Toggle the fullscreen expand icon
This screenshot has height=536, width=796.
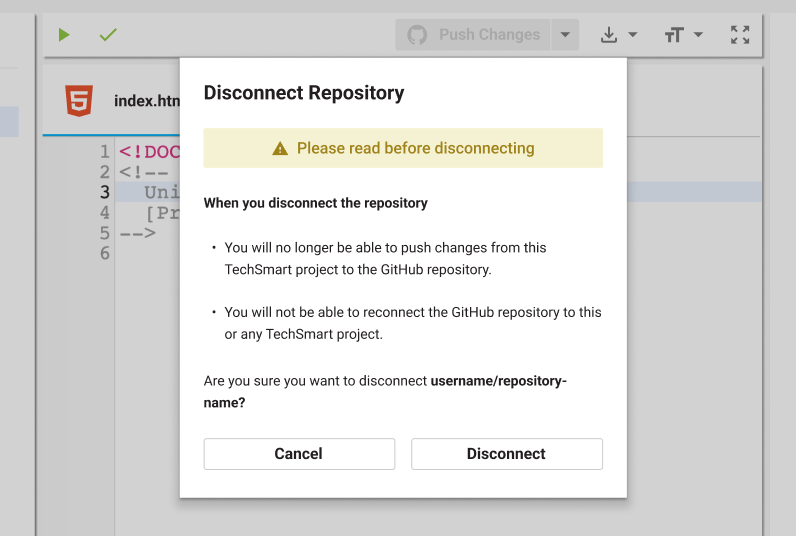pos(740,35)
